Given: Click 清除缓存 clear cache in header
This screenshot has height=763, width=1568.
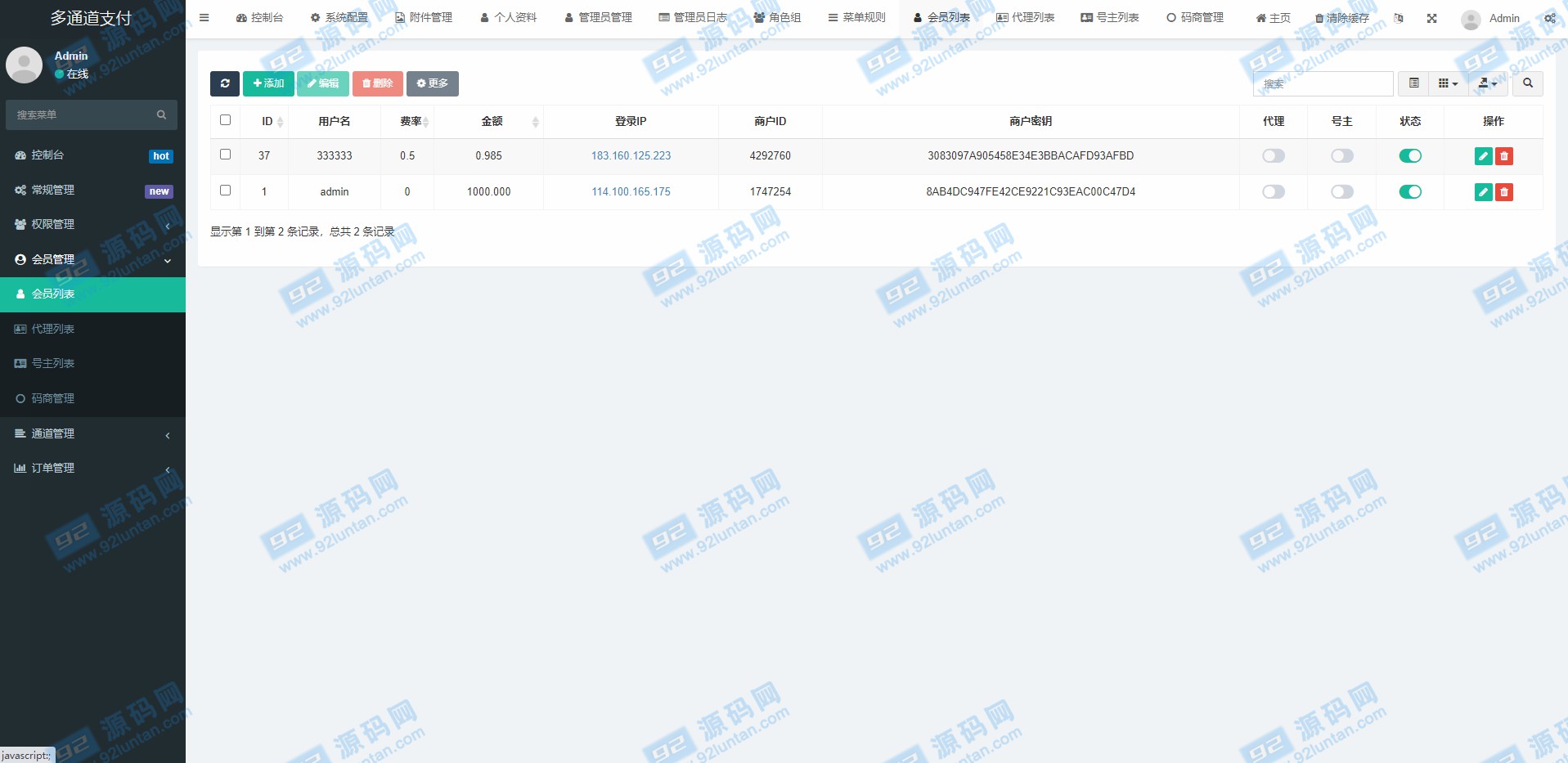Looking at the screenshot, I should click(x=1341, y=18).
